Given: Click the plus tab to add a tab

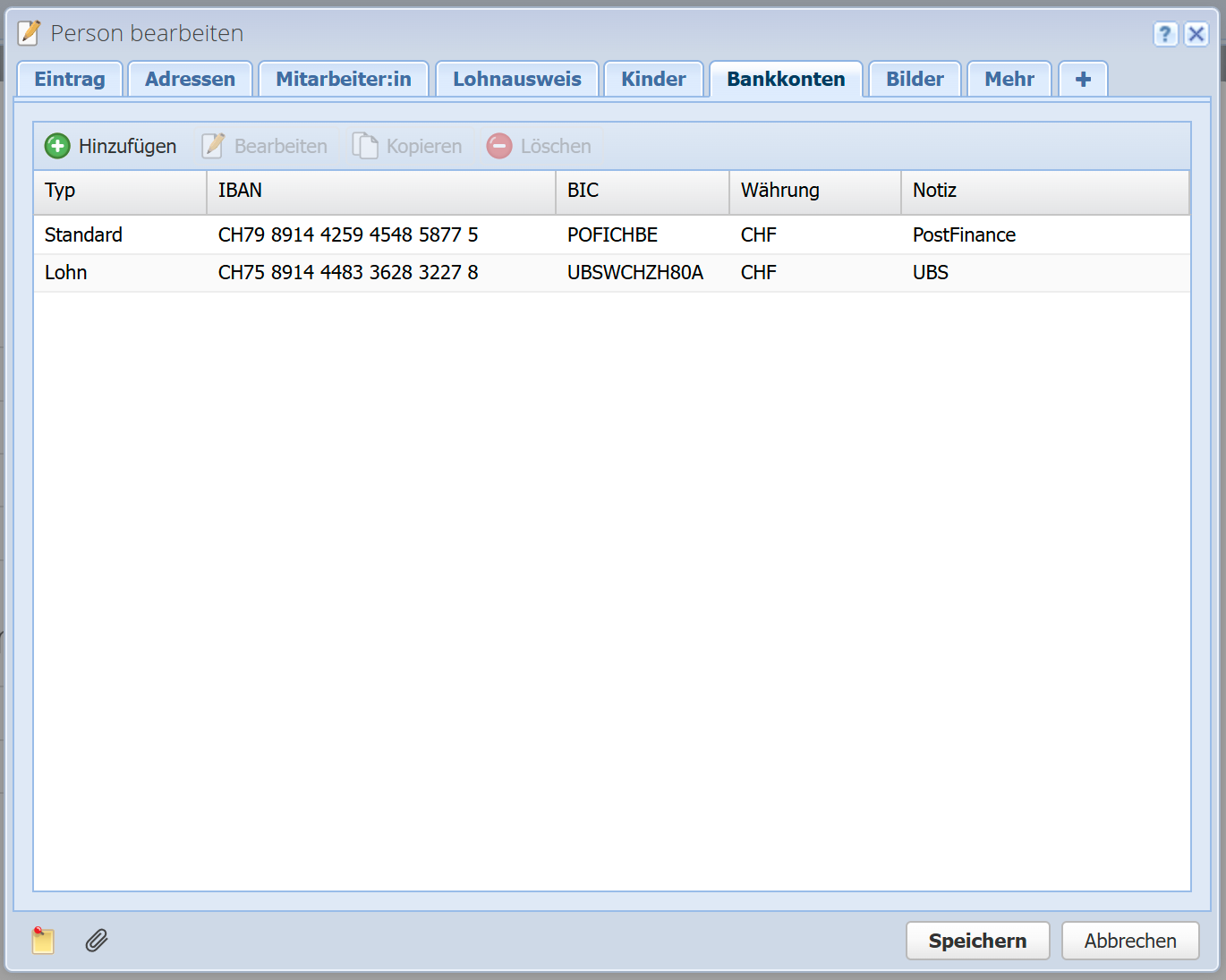Looking at the screenshot, I should 1083,79.
